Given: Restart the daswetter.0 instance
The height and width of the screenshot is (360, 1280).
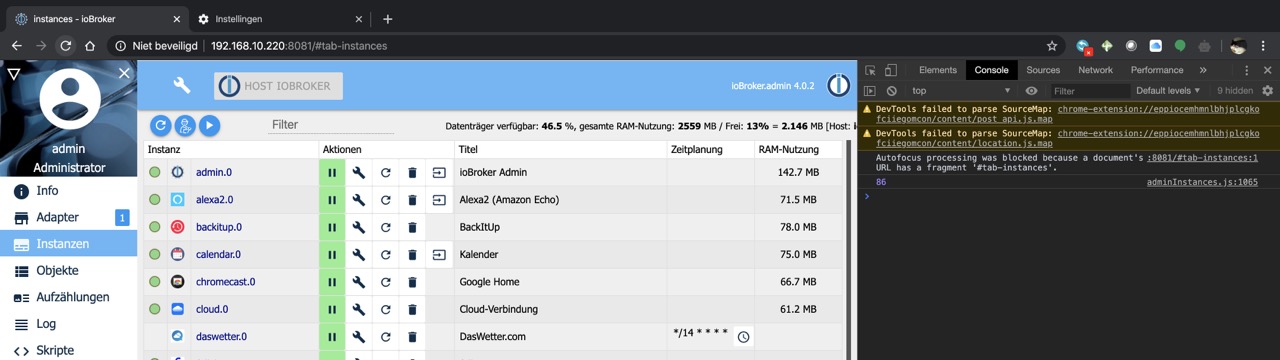Looking at the screenshot, I should pos(386,337).
